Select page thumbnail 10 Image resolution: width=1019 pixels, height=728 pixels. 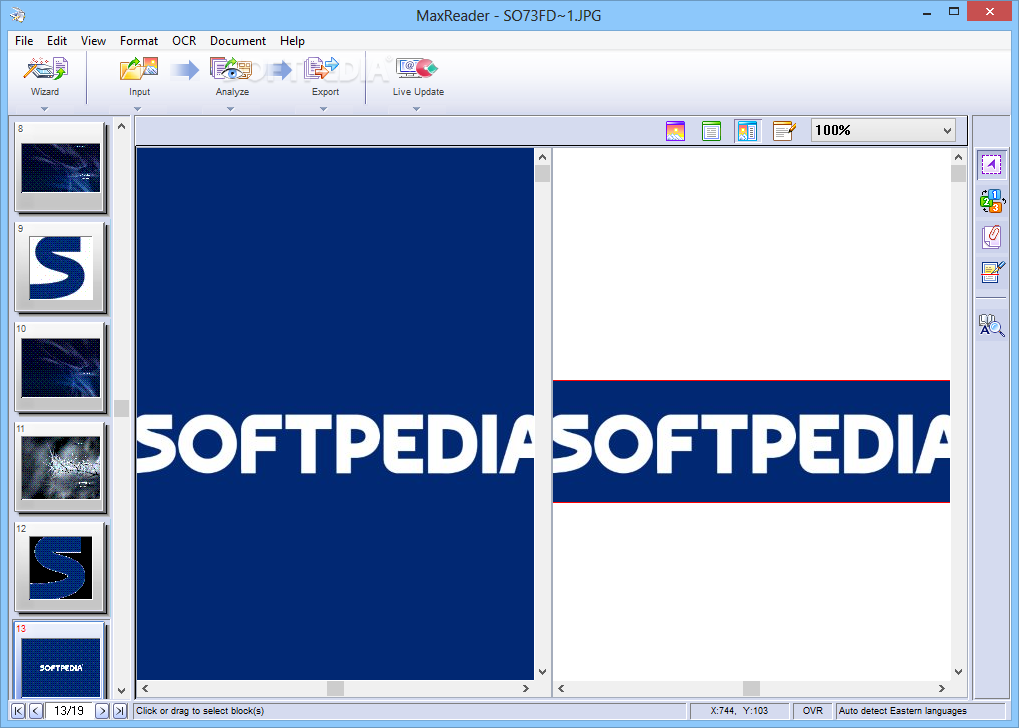click(x=60, y=367)
